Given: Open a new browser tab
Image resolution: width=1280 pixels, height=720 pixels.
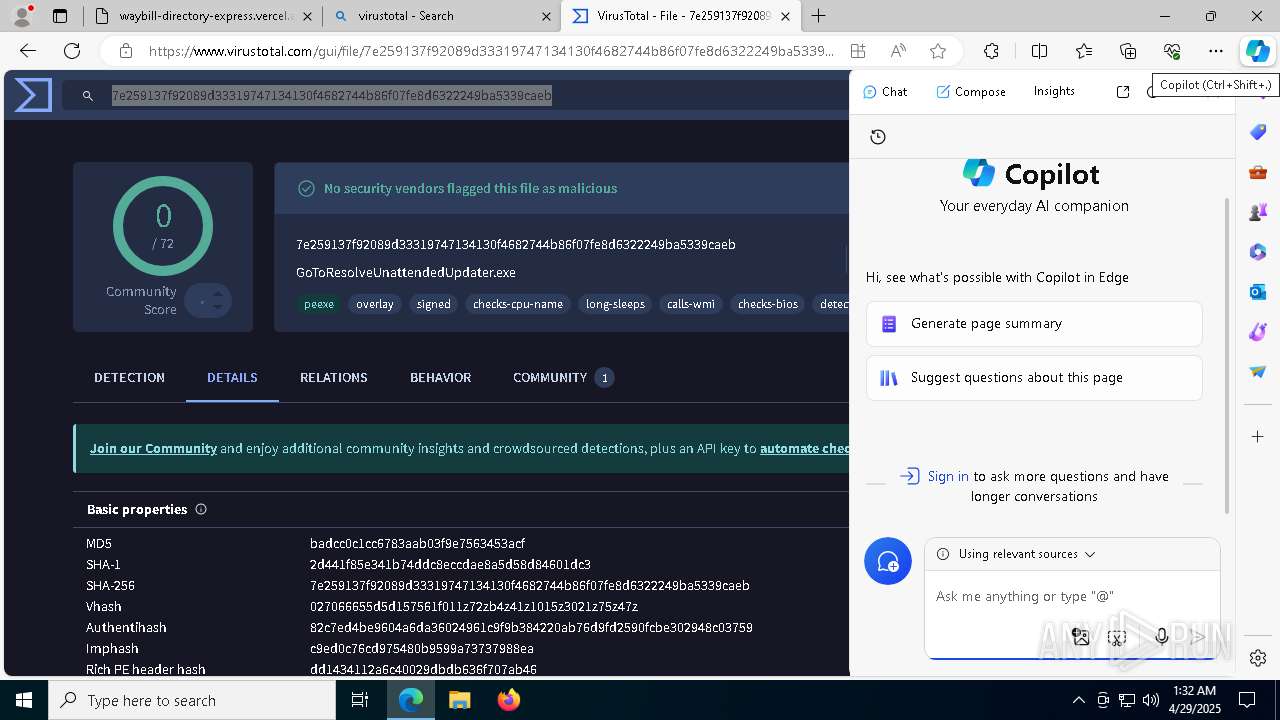Looking at the screenshot, I should pyautogui.click(x=819, y=16).
